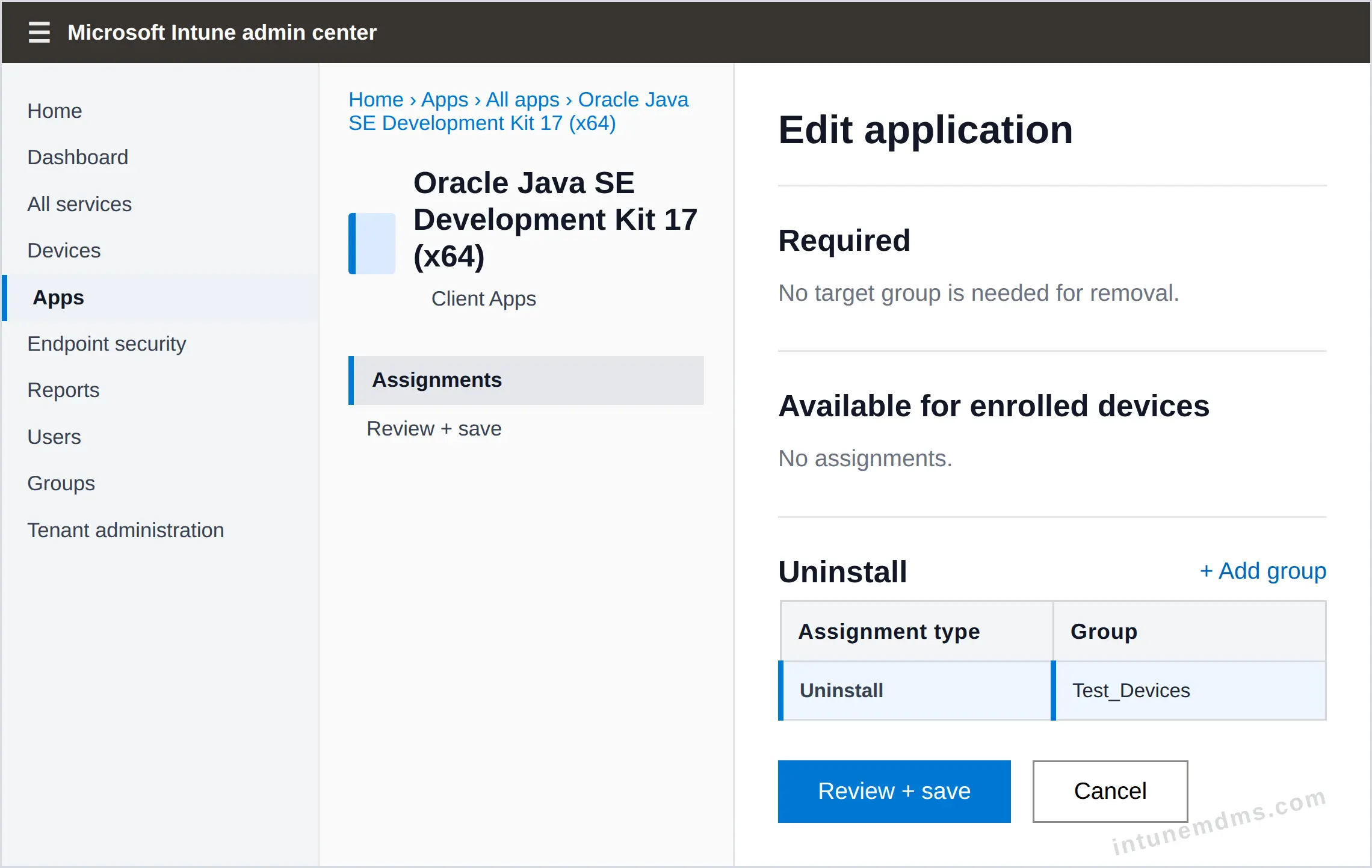Go to Reports in sidebar
Screen dimensions: 1372x868
63,390
